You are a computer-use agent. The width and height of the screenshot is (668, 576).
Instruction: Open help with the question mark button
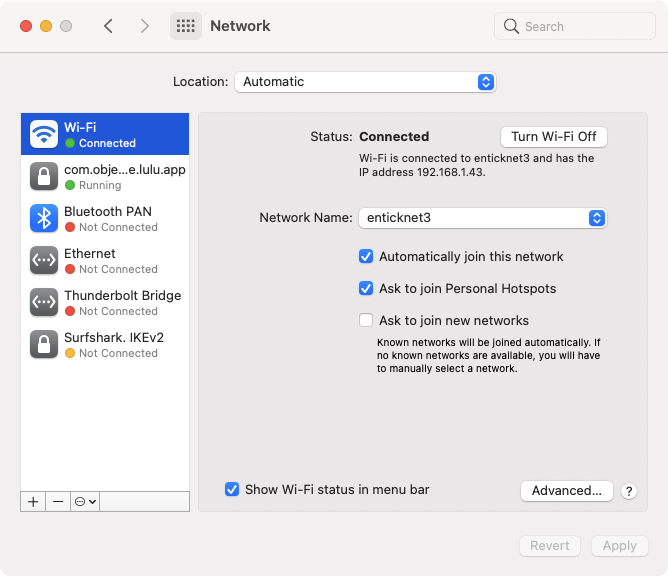629,491
